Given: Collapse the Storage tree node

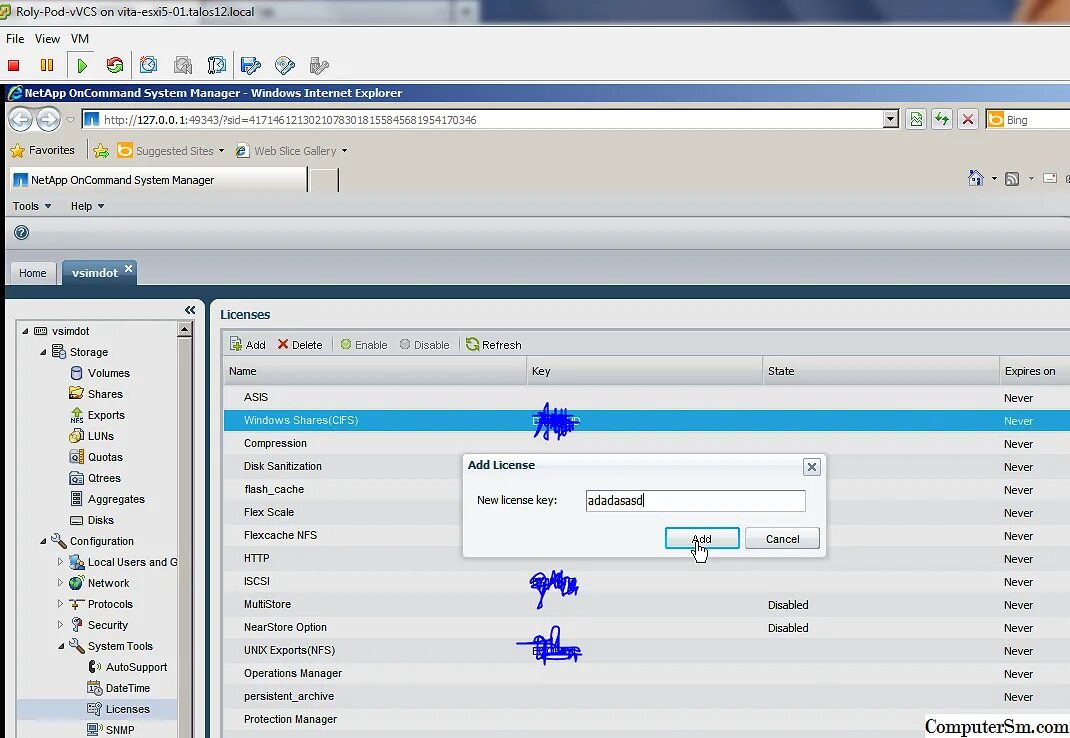Looking at the screenshot, I should click(x=43, y=352).
